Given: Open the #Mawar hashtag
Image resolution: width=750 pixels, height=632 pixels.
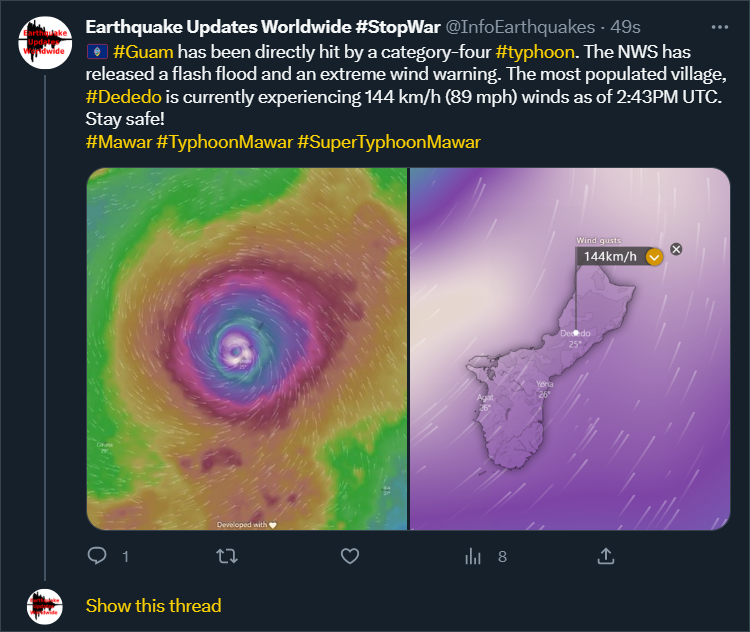Looking at the screenshot, I should tap(119, 142).
